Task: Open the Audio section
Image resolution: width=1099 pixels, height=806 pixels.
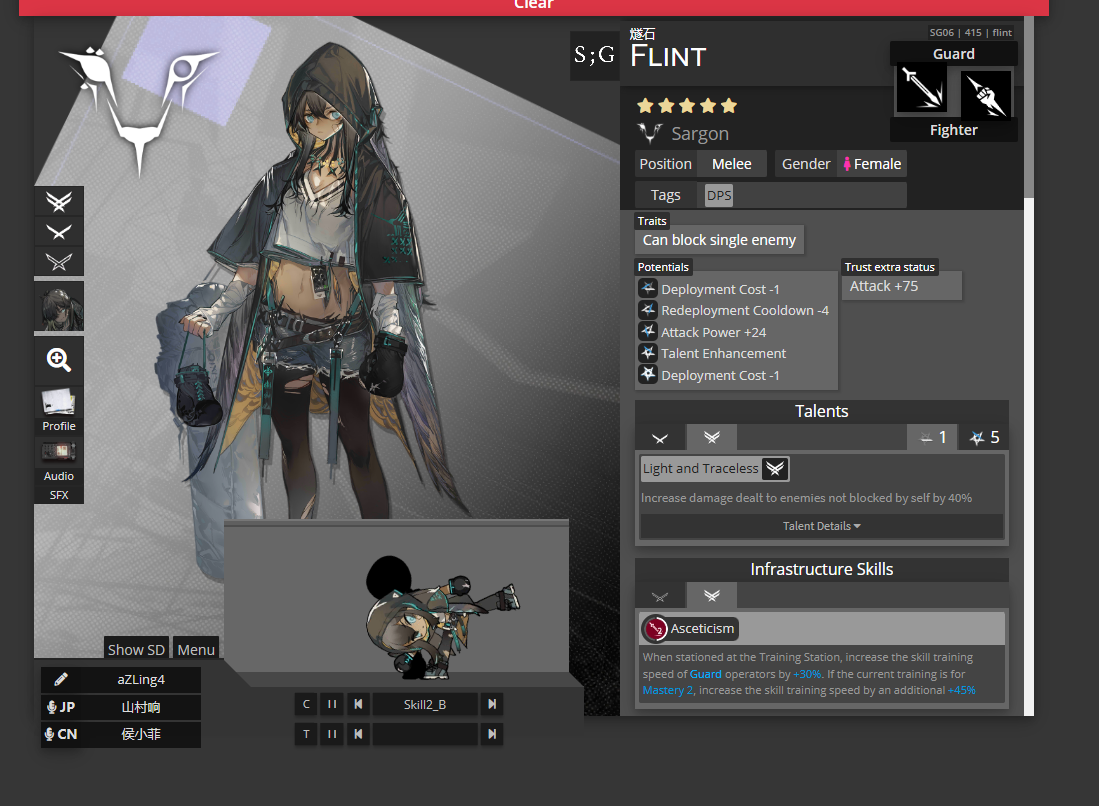Action: [59, 461]
